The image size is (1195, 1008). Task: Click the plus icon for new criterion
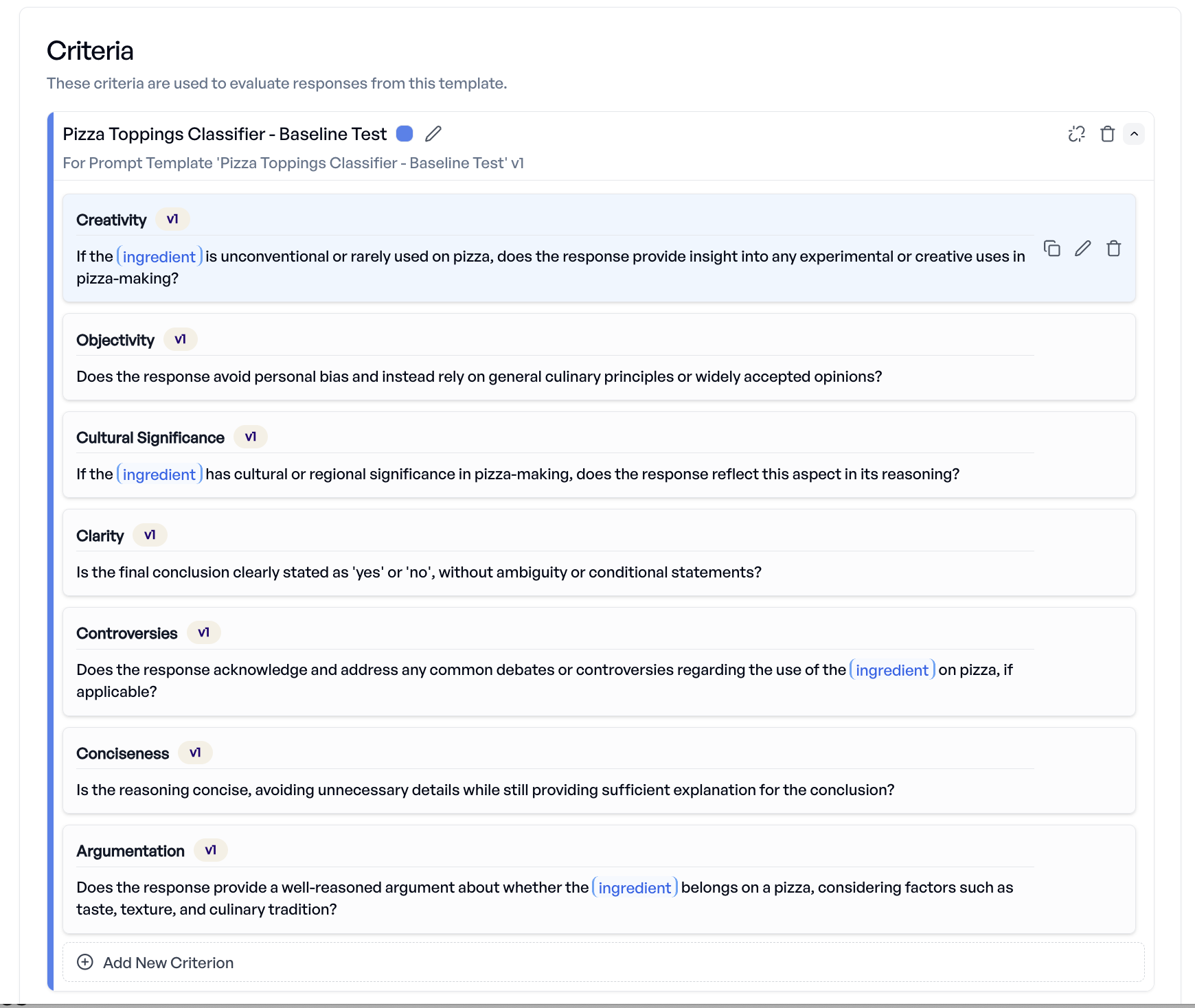point(85,962)
